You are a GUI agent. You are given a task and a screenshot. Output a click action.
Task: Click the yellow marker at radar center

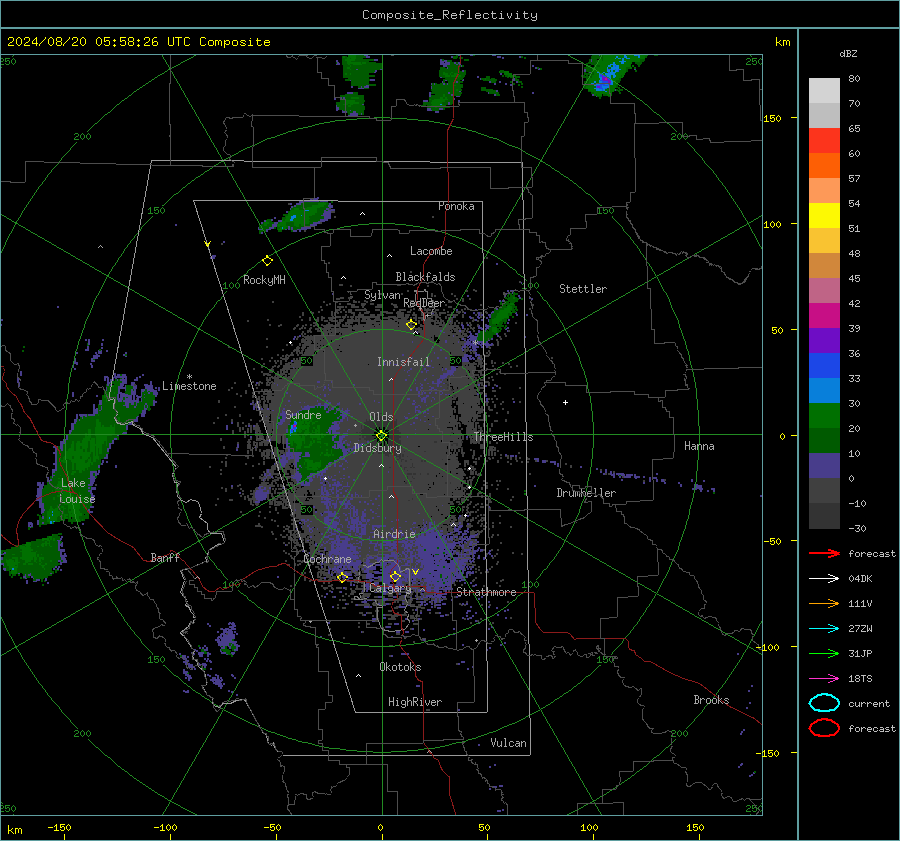pos(382,435)
